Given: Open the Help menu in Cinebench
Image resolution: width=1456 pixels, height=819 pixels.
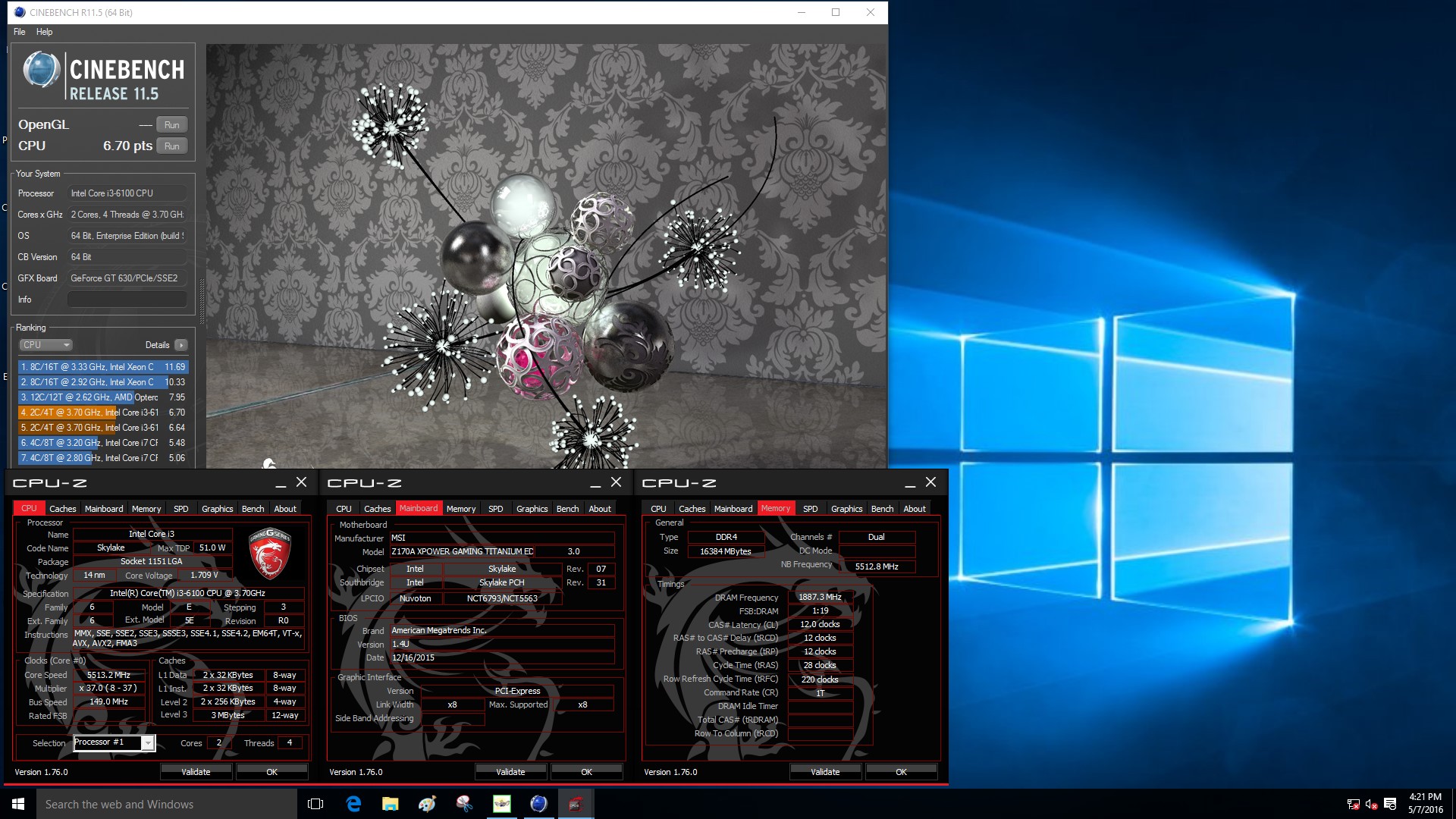Looking at the screenshot, I should pos(45,32).
